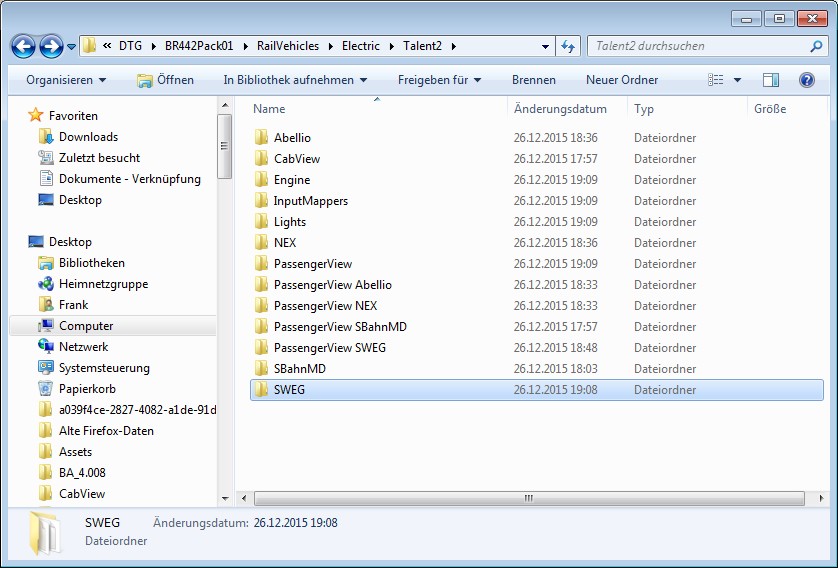Open Favoriten in the navigation pane

coord(73,116)
